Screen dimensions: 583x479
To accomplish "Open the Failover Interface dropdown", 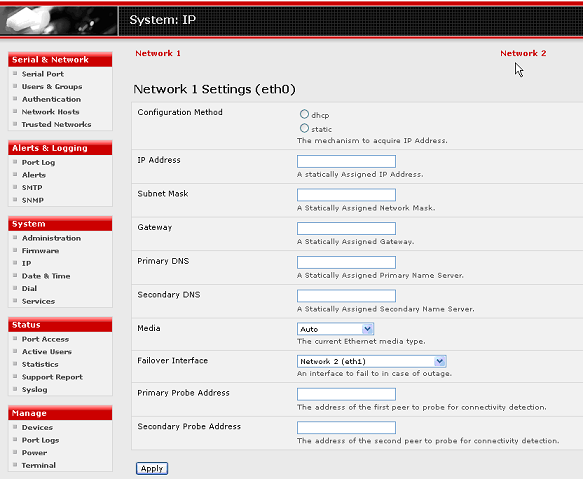I will pyautogui.click(x=371, y=361).
